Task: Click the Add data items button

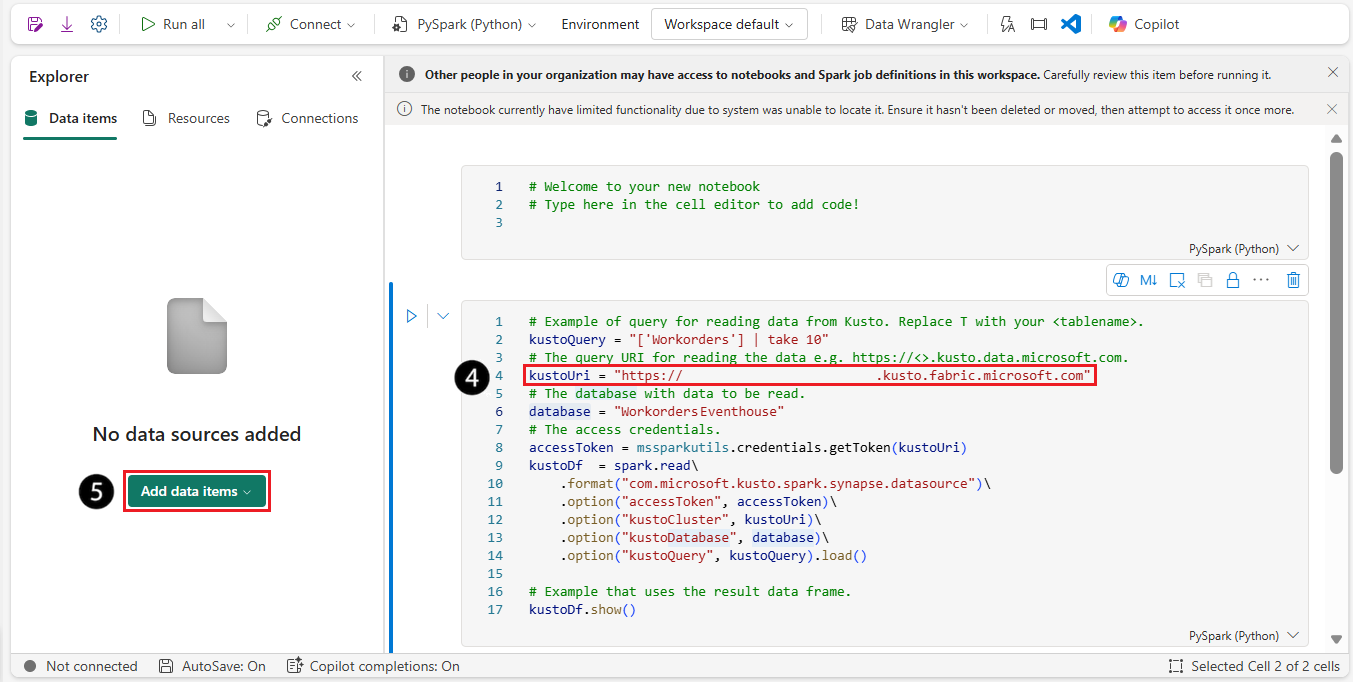Action: [196, 491]
